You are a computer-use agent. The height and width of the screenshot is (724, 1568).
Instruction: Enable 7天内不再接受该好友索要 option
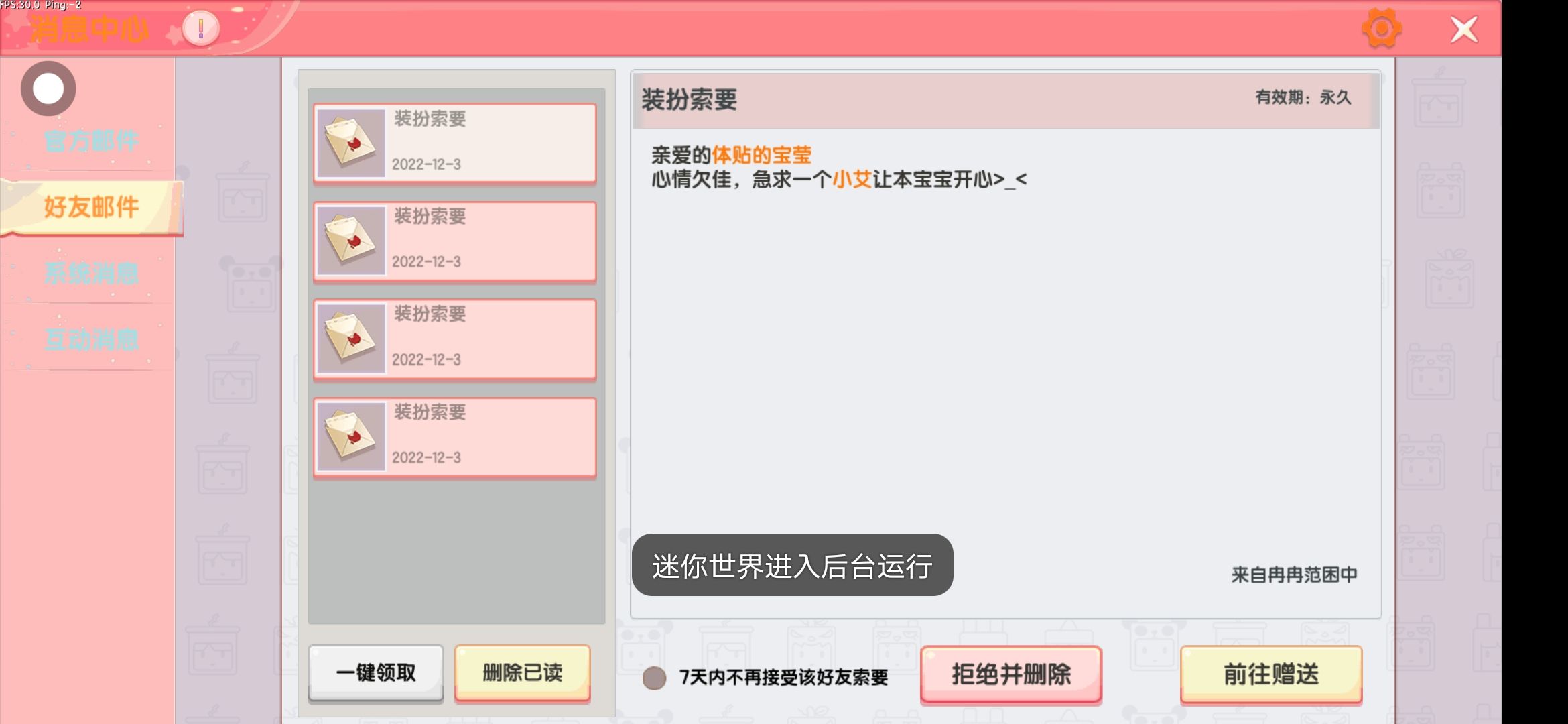654,678
